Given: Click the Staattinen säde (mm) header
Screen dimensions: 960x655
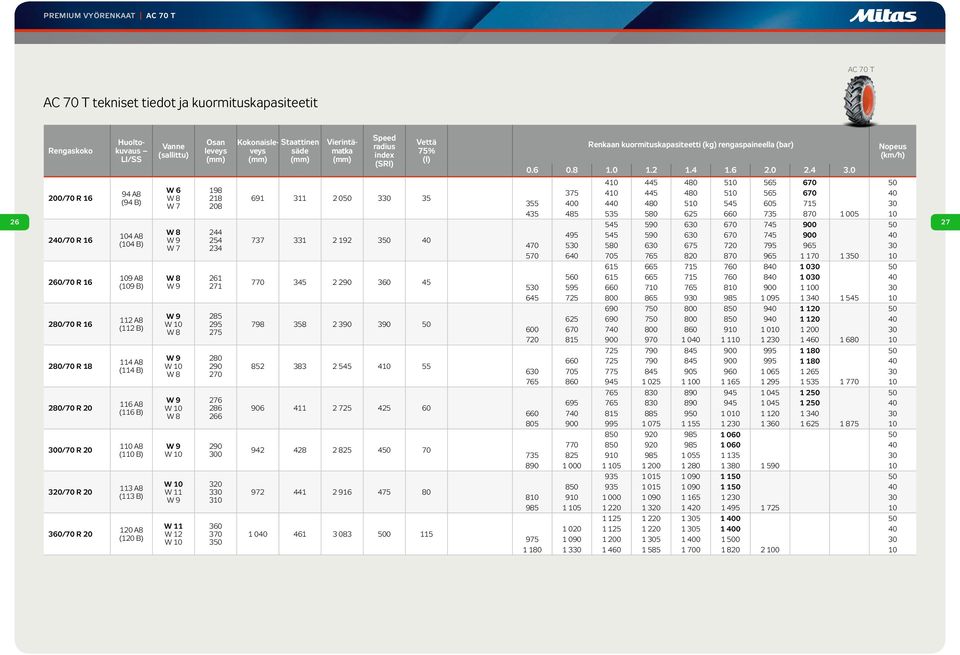Looking at the screenshot, I should pos(300,151).
